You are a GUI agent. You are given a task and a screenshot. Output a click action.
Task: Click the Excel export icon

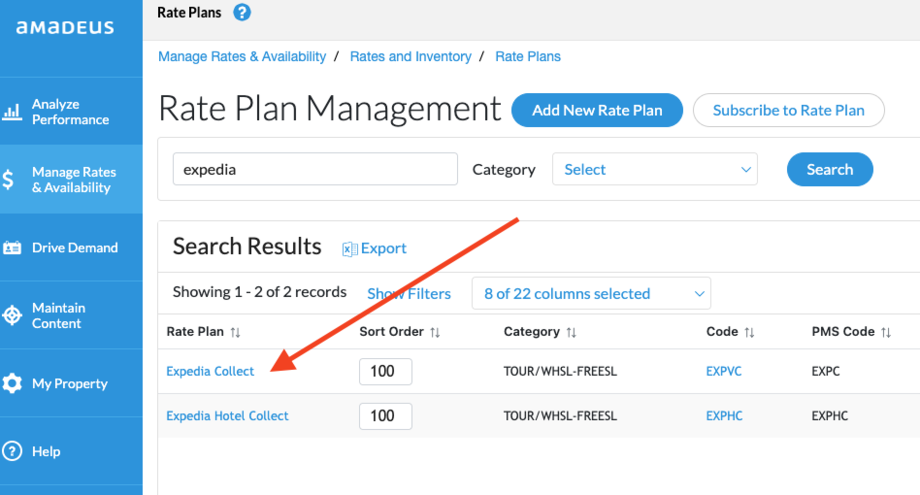click(350, 249)
